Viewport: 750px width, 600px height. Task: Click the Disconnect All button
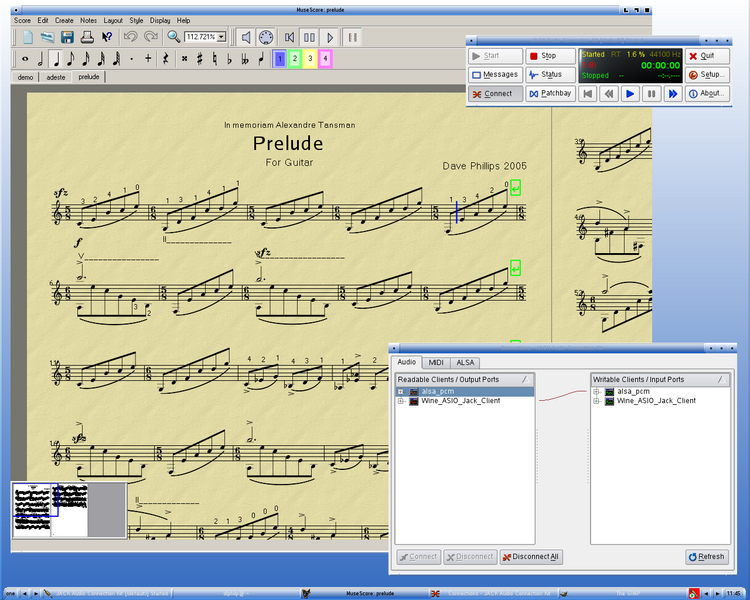click(531, 557)
